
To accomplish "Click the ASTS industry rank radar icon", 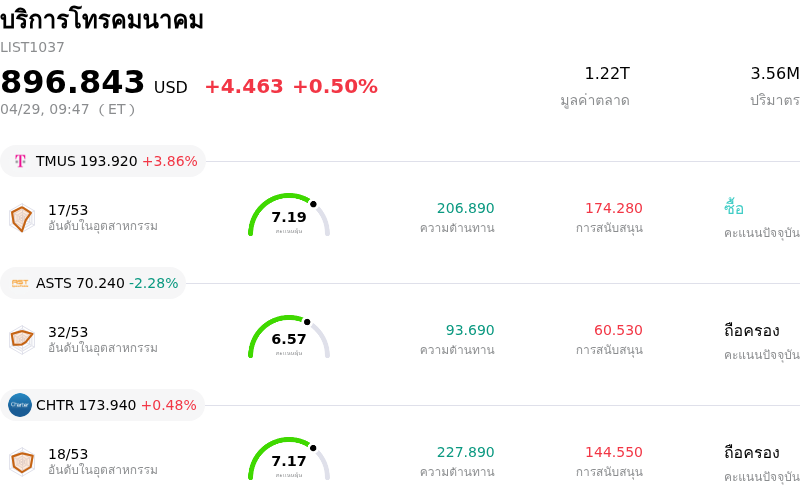I will coord(22,339).
